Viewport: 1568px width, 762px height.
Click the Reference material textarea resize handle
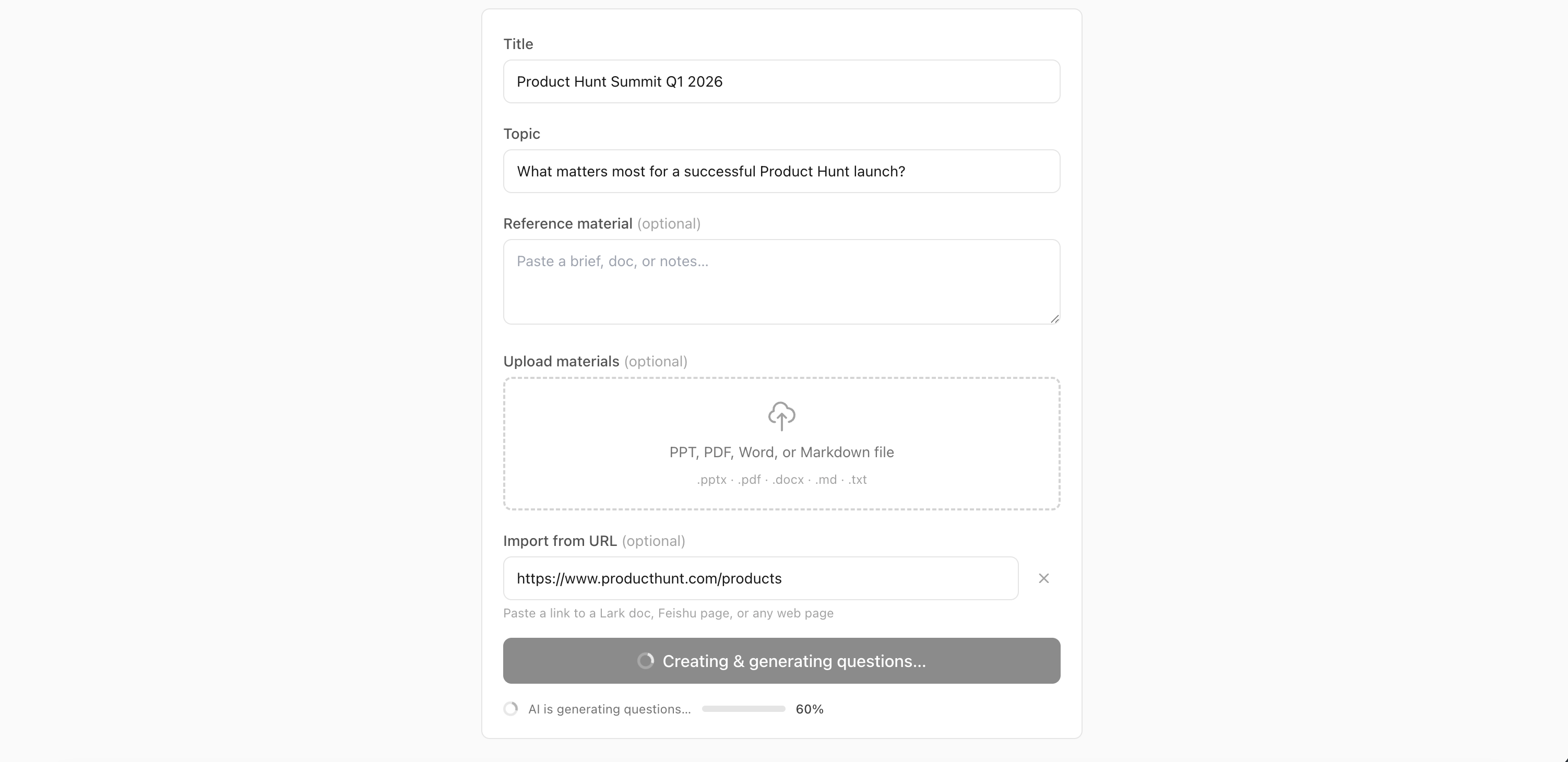pos(1054,318)
